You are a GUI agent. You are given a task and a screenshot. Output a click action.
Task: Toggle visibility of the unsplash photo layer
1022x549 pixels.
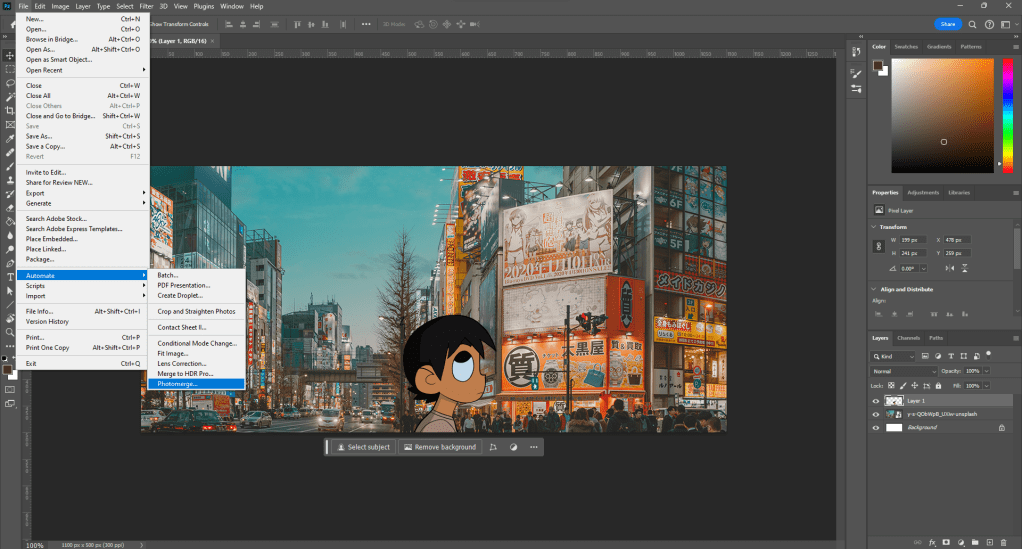[876, 414]
